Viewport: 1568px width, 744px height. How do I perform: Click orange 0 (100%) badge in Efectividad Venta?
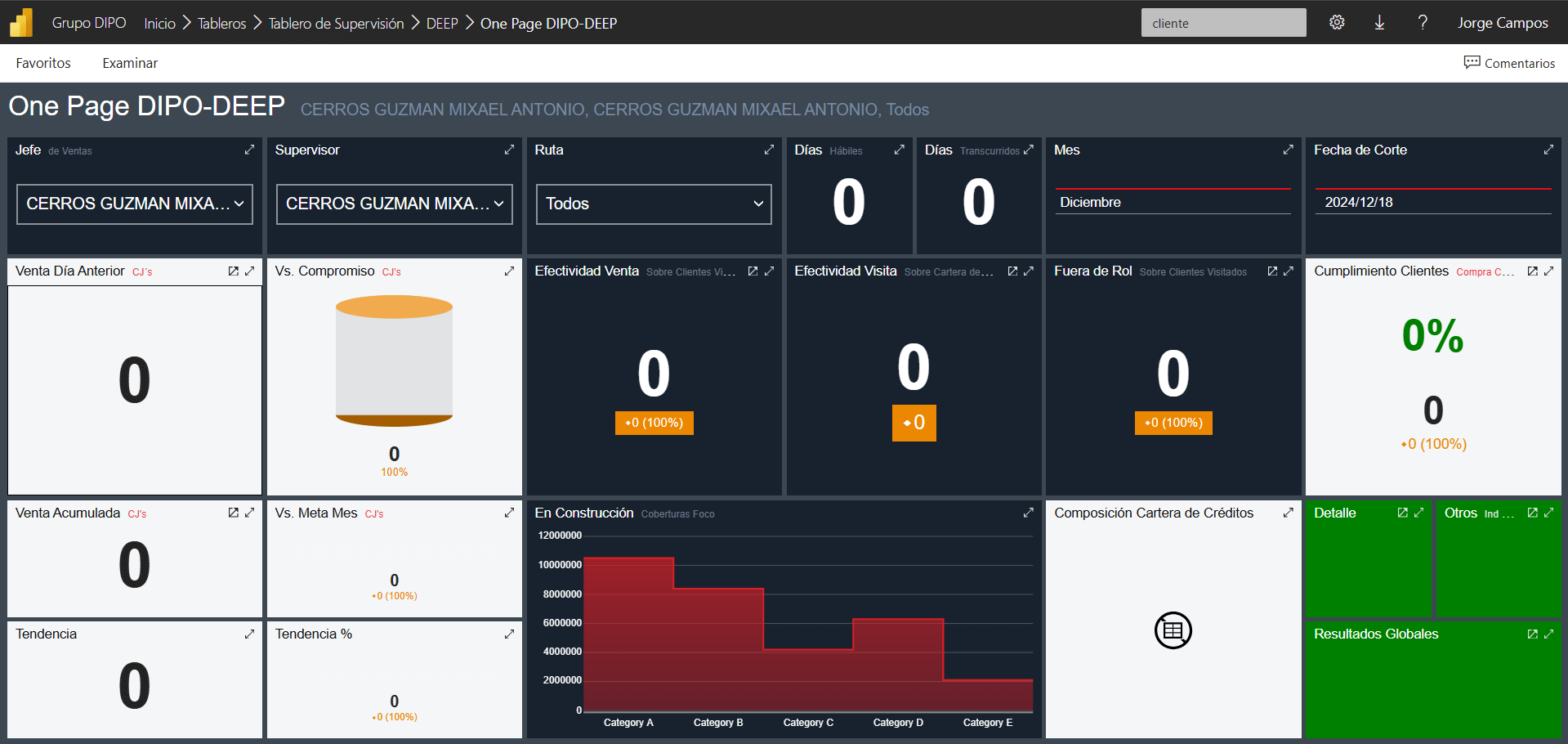tap(654, 423)
